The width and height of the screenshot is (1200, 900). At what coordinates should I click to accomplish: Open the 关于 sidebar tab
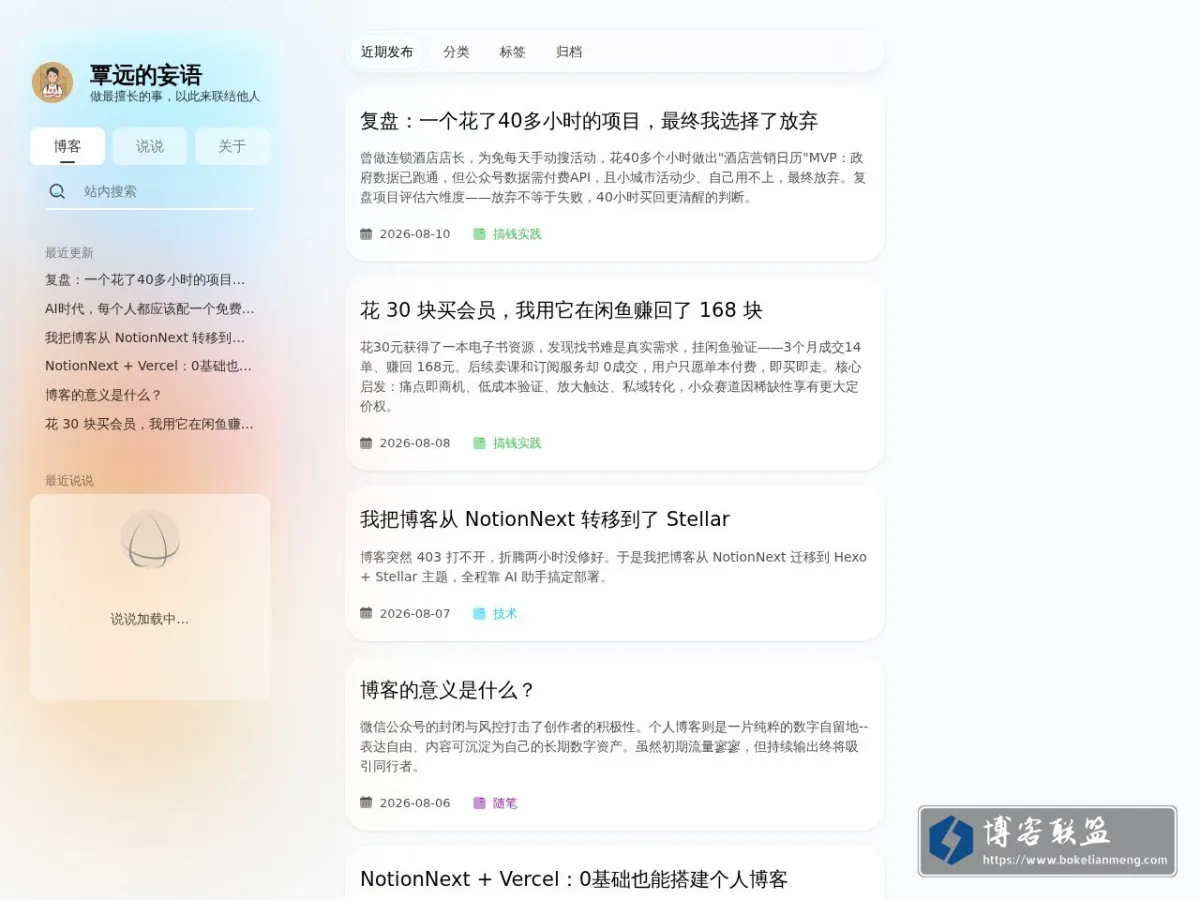pyautogui.click(x=232, y=146)
